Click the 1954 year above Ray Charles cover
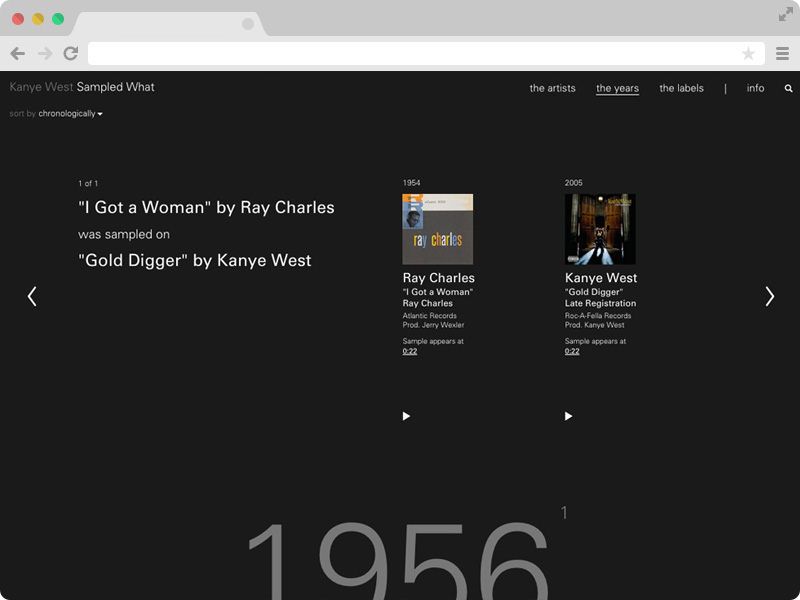 click(x=411, y=183)
